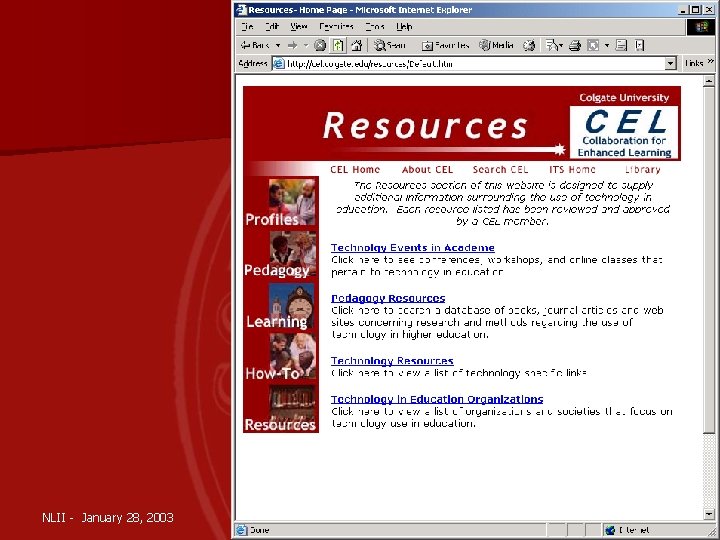Click the Edit page icon in toolbar

click(x=593, y=45)
